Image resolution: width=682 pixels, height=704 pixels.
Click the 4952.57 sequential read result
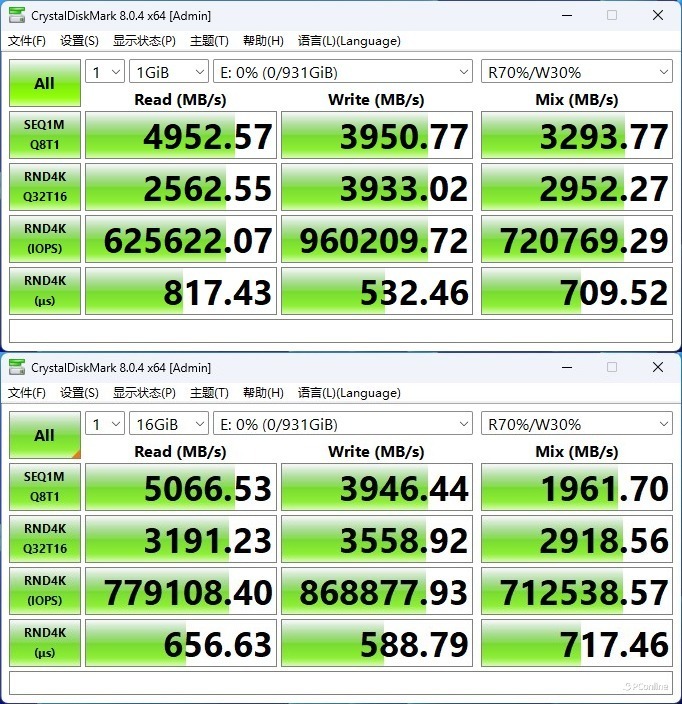click(x=181, y=135)
